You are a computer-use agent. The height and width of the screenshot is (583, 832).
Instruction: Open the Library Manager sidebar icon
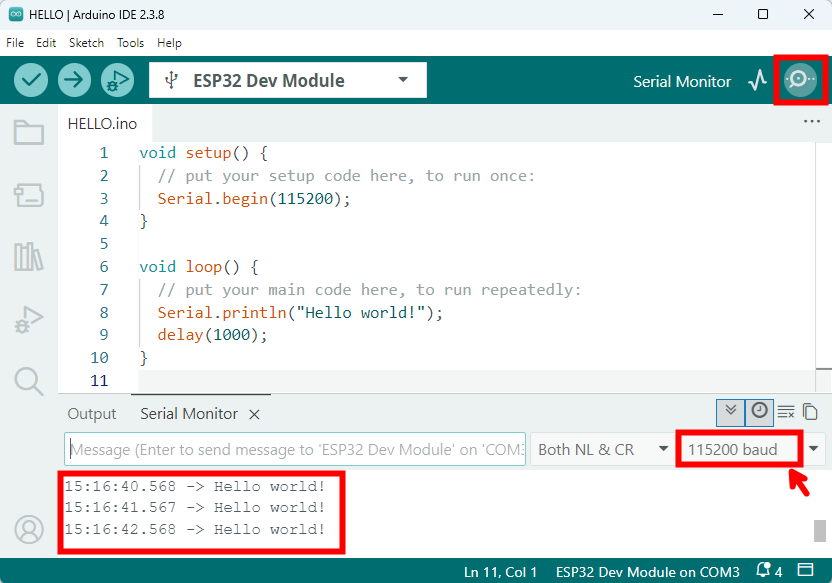29,257
